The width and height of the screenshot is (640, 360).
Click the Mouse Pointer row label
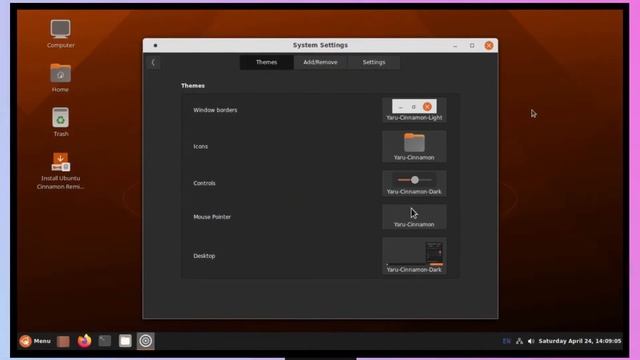pyautogui.click(x=212, y=217)
